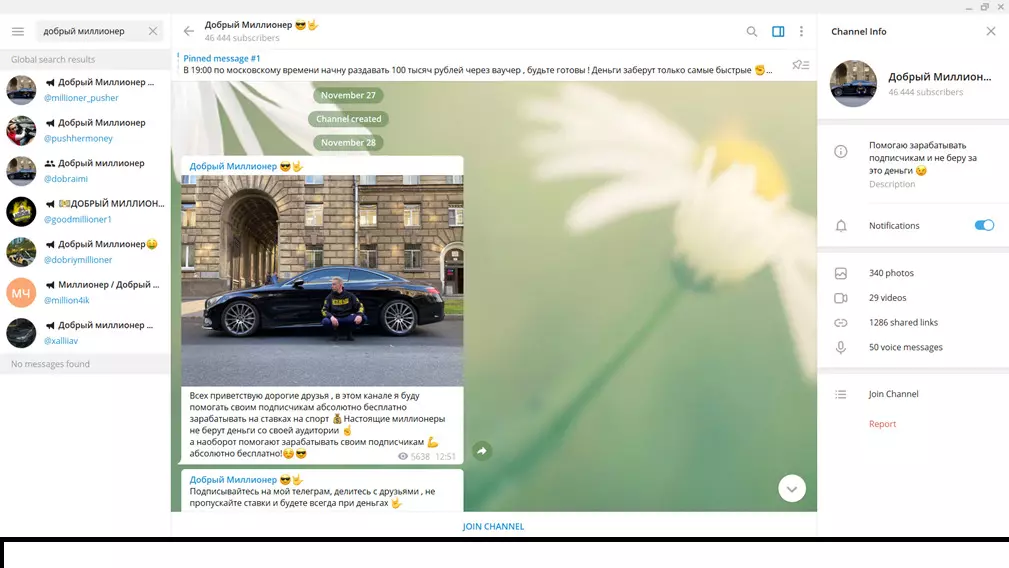This screenshot has width=1009, height=568.
Task: Click the microphone voice messages icon
Action: (x=840, y=347)
